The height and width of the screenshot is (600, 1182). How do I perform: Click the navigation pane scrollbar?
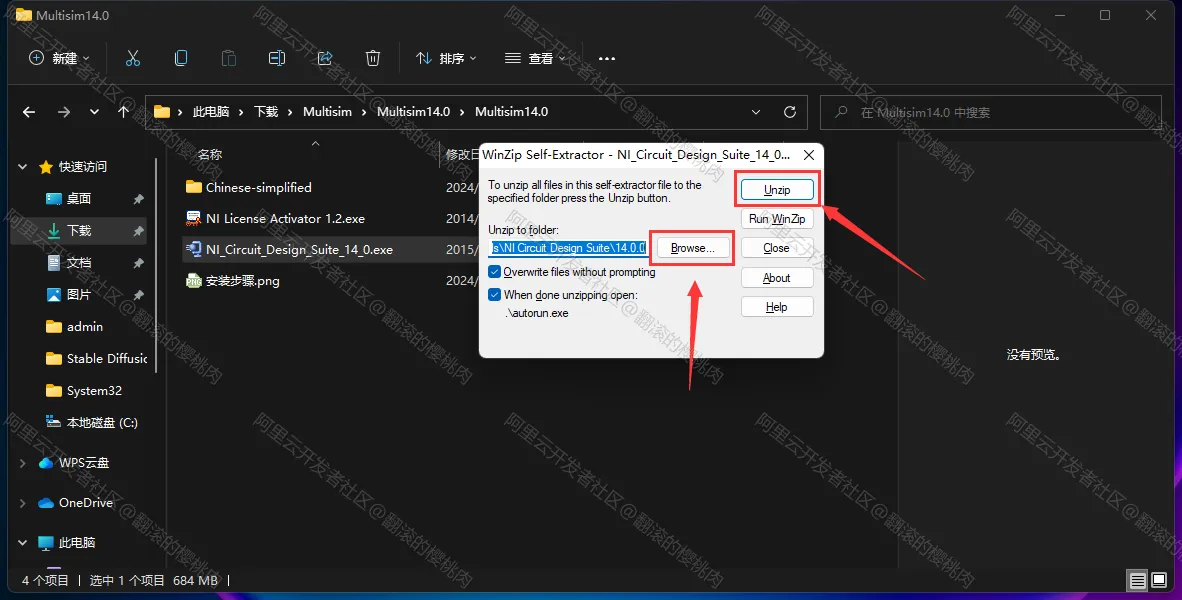click(156, 265)
